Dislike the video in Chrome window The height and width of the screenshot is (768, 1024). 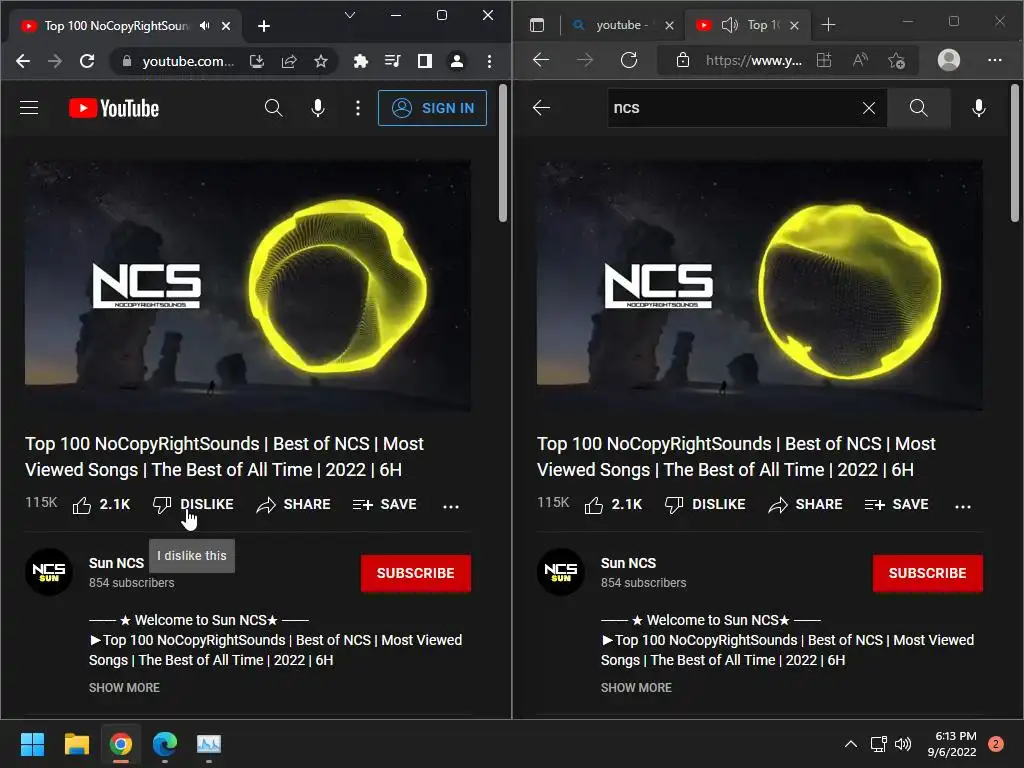pos(193,505)
